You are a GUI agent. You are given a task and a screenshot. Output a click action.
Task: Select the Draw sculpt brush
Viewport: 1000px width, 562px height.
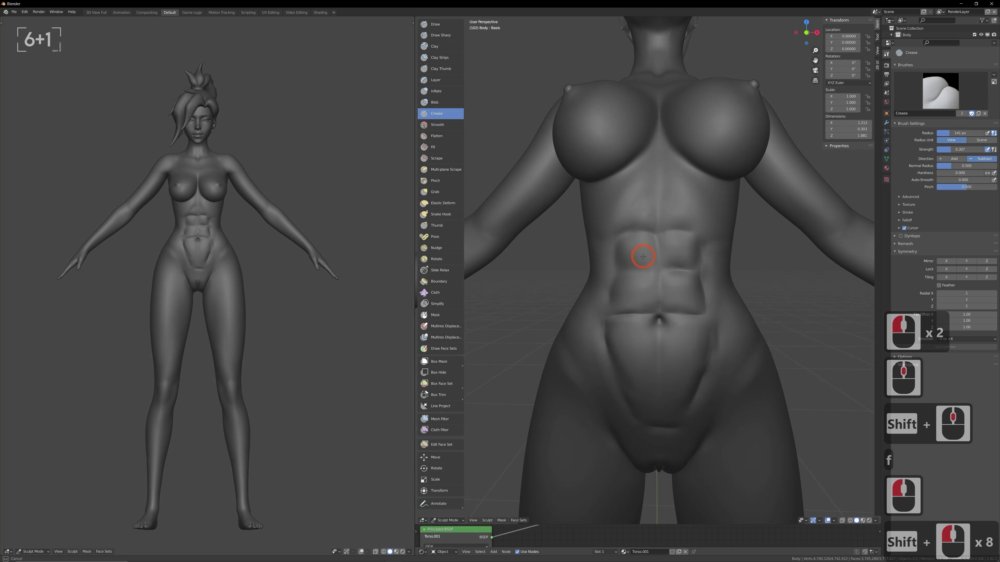tap(440, 24)
